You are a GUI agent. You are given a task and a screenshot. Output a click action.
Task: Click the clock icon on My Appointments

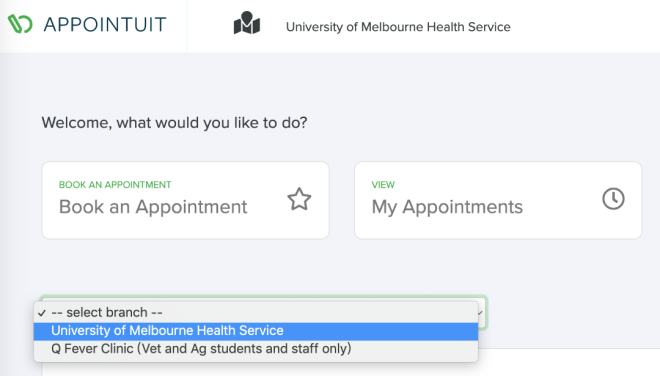pyautogui.click(x=613, y=199)
